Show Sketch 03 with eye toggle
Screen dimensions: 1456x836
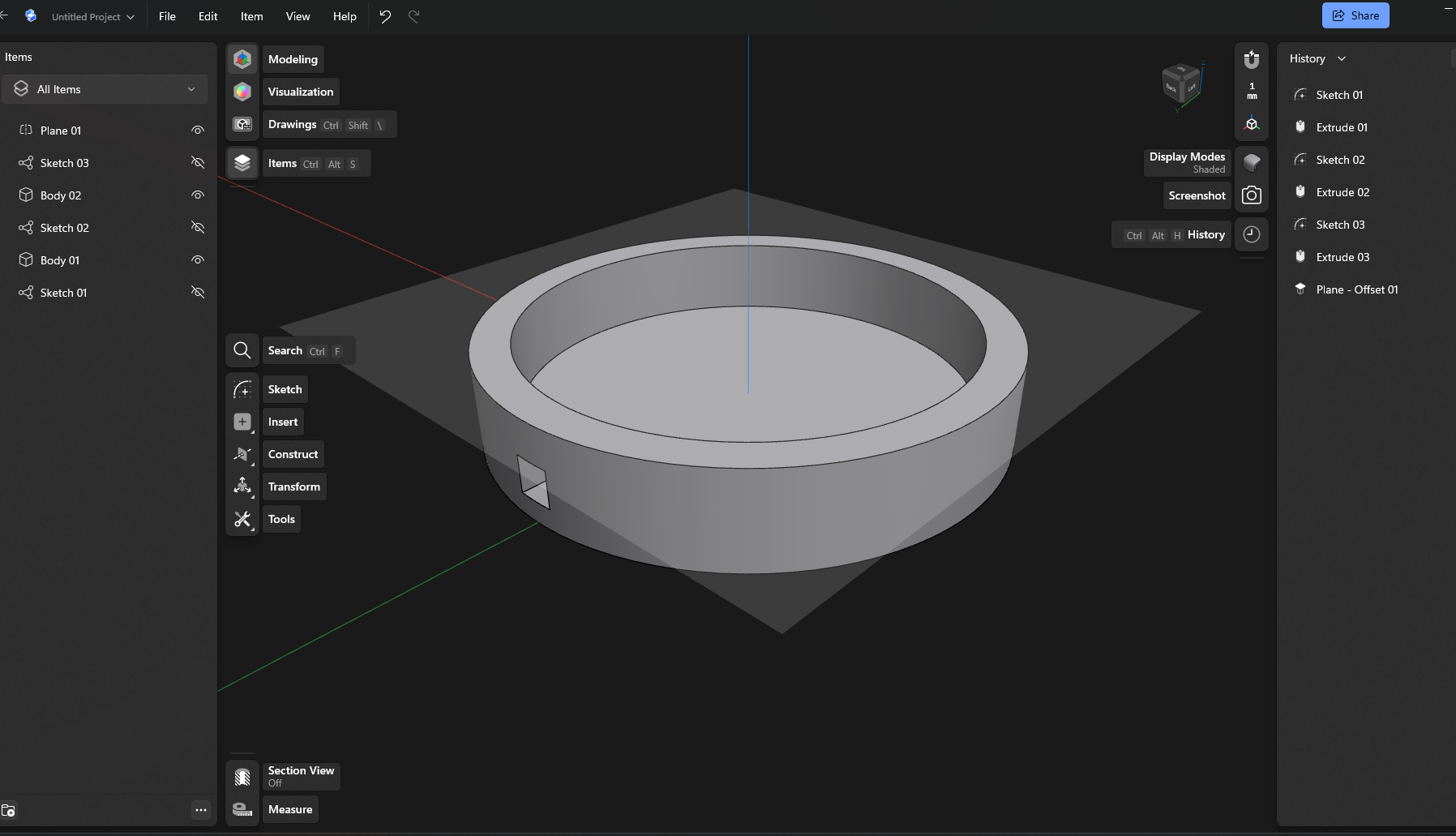tap(197, 163)
